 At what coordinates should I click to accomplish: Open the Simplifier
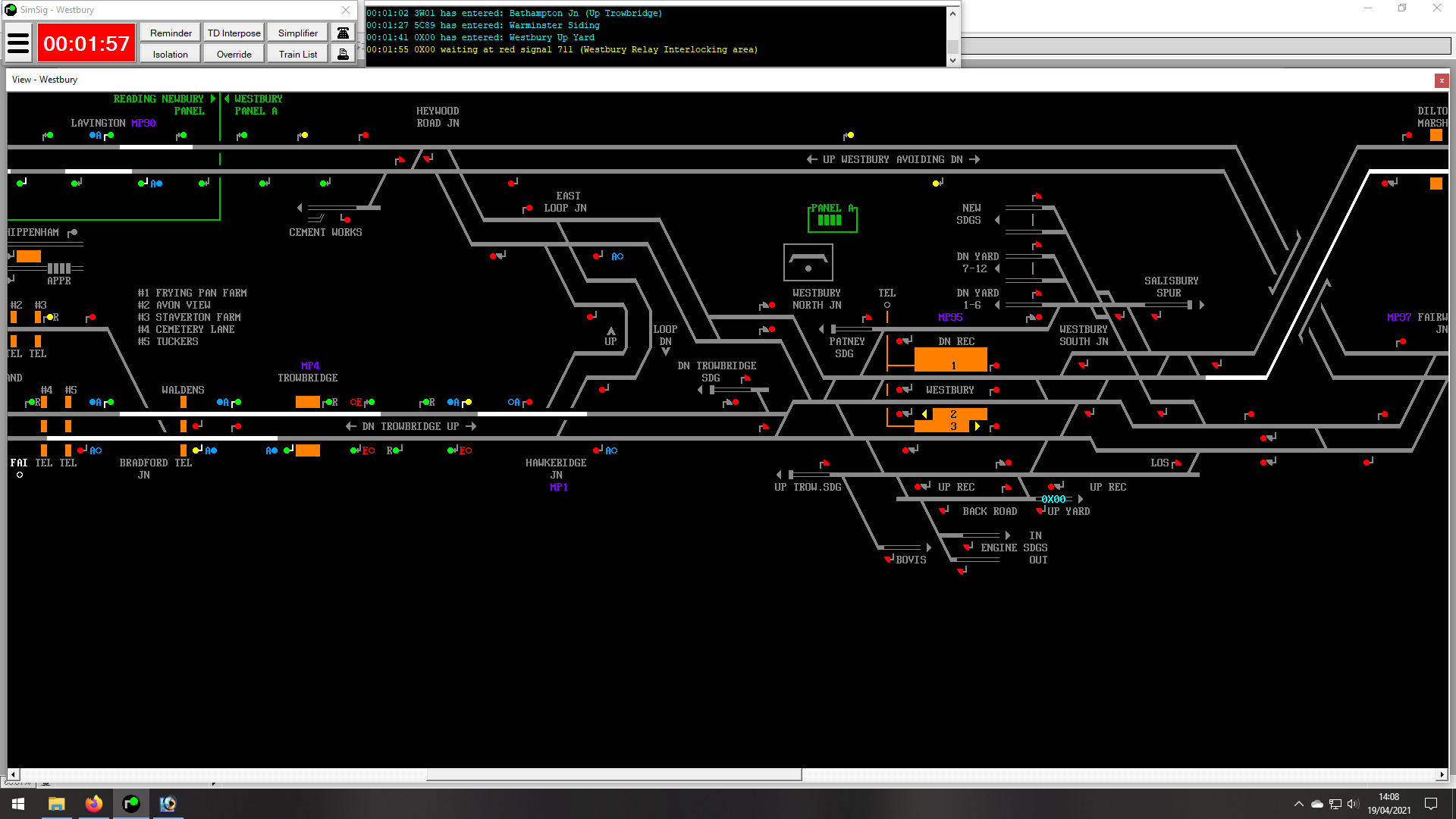point(298,33)
